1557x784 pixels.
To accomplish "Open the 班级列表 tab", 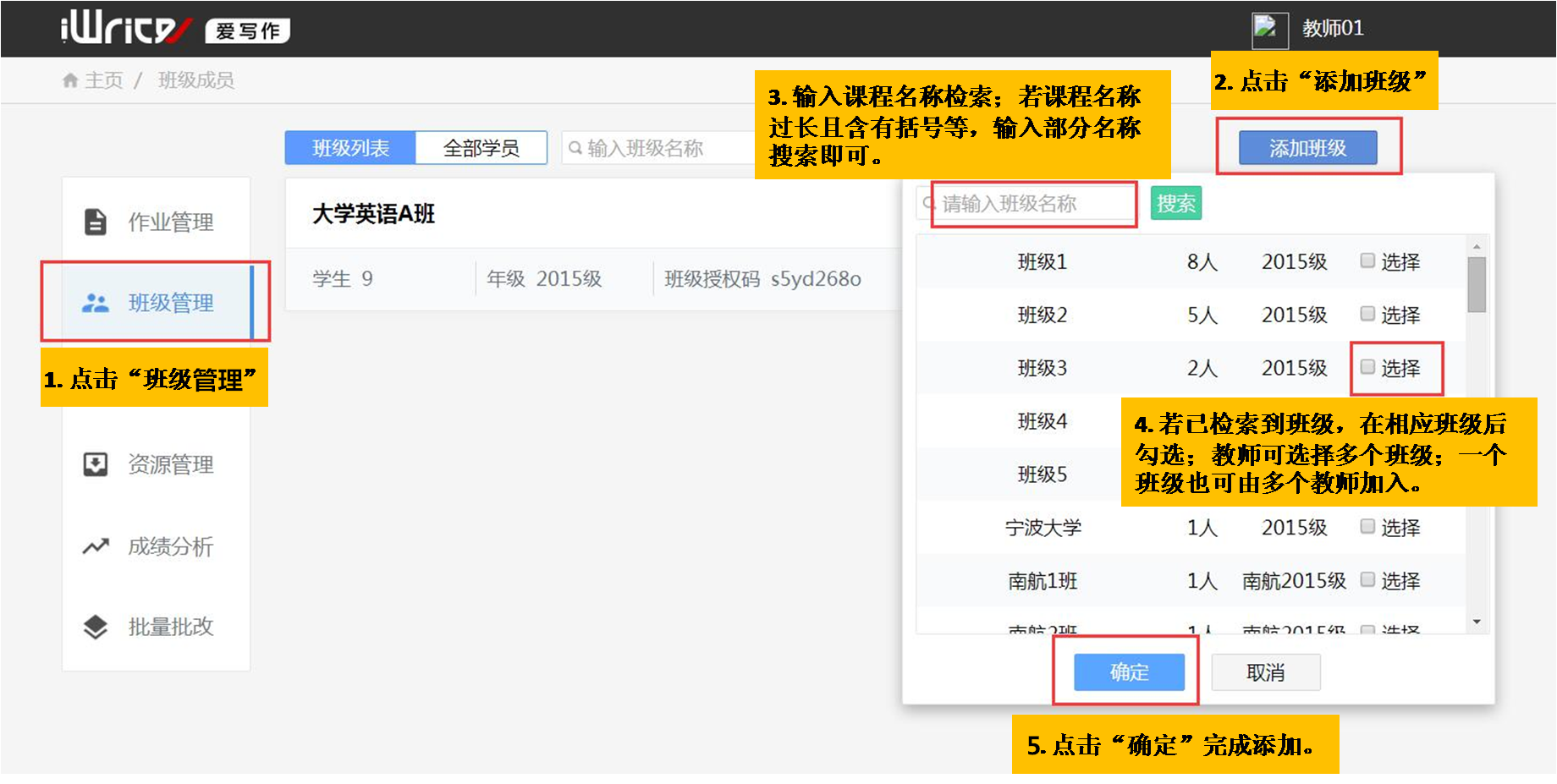I will click(x=350, y=148).
